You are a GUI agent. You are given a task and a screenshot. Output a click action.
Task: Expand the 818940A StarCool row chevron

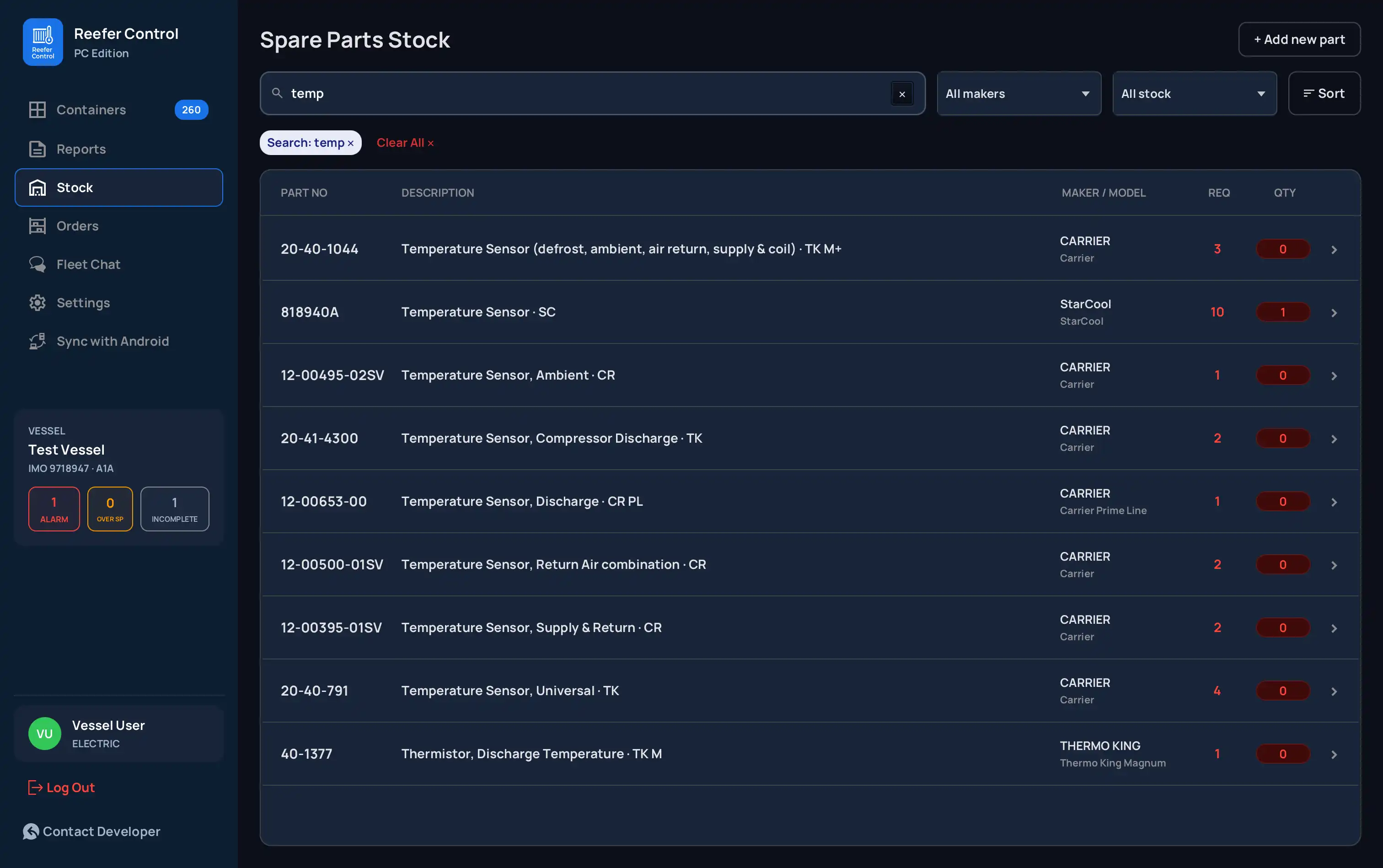(1334, 313)
